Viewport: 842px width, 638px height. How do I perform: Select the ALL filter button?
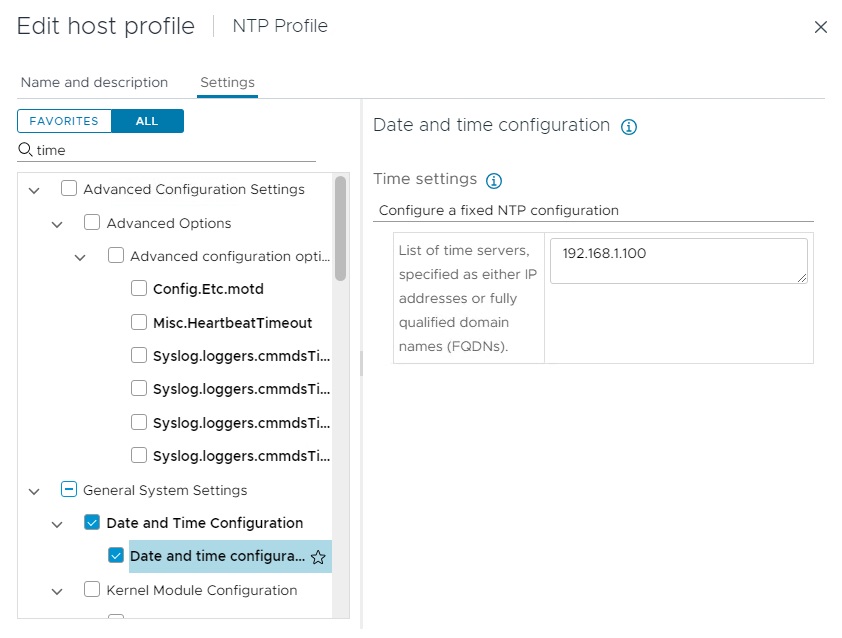pyautogui.click(x=147, y=121)
